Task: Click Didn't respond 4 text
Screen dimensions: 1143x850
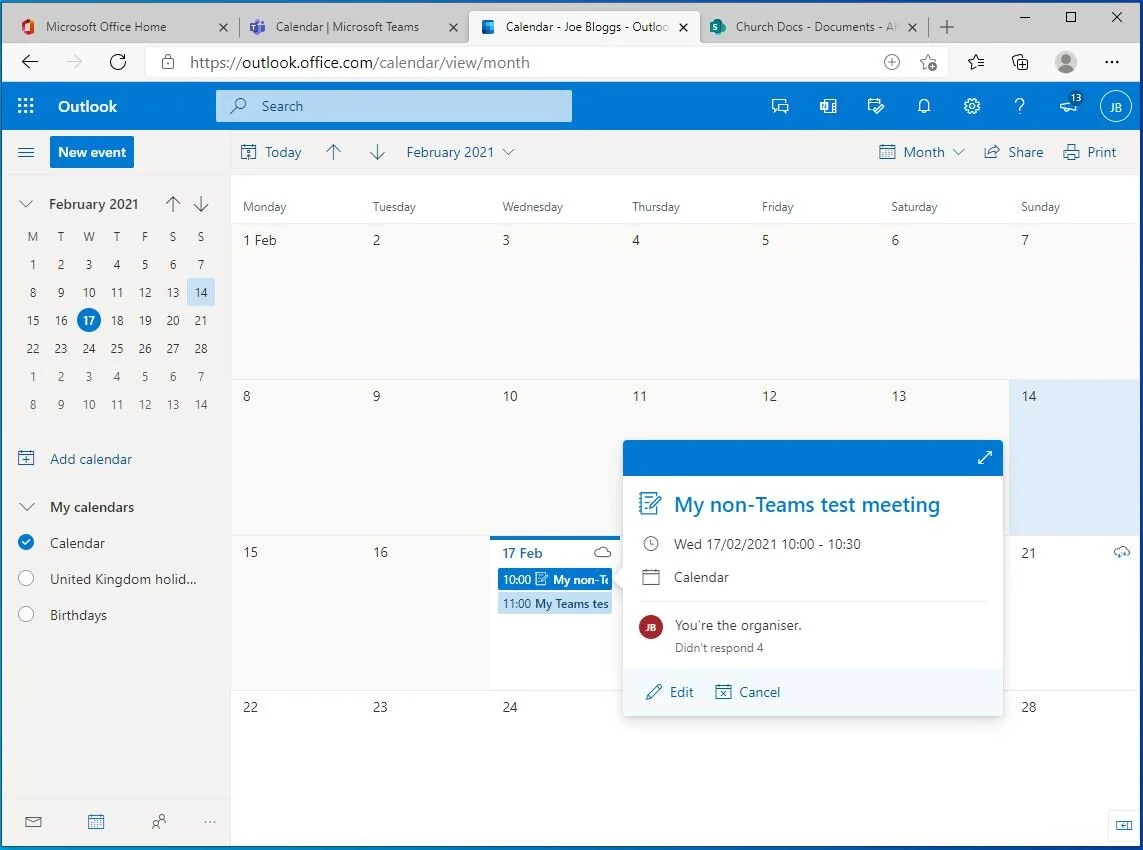Action: pyautogui.click(x=719, y=648)
